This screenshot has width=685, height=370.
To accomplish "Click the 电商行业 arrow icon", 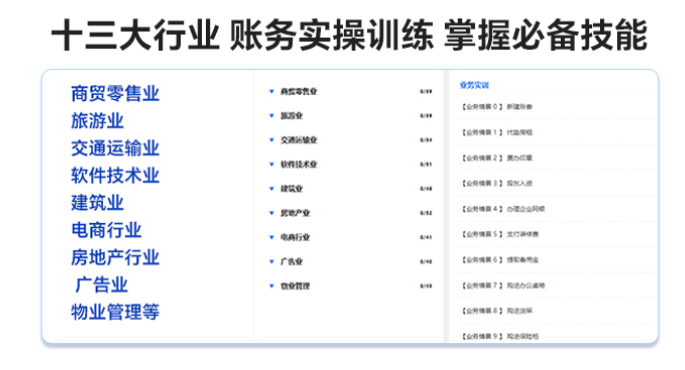I will click(x=271, y=237).
